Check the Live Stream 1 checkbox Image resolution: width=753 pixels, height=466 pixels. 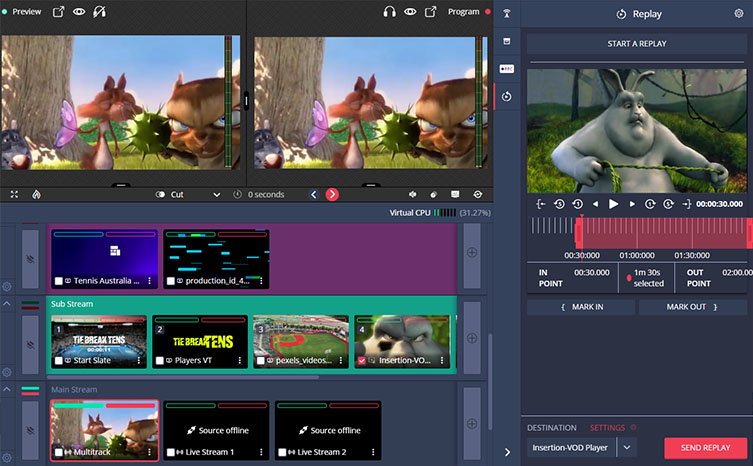pos(170,452)
